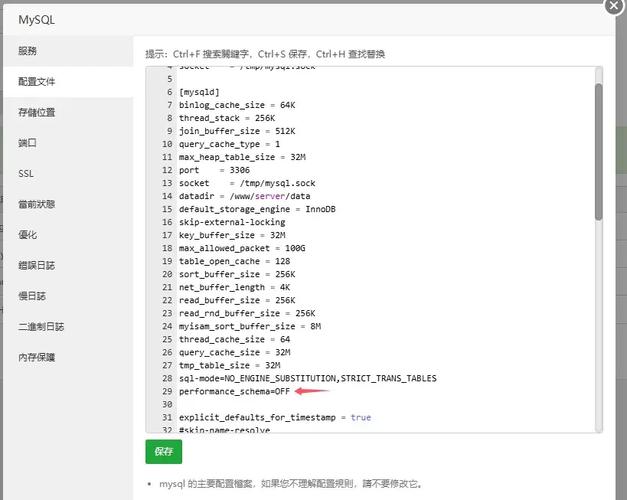Image resolution: width=627 pixels, height=500 pixels.
Task: Click the join_buffer_size = 512K line
Action: tap(237, 131)
